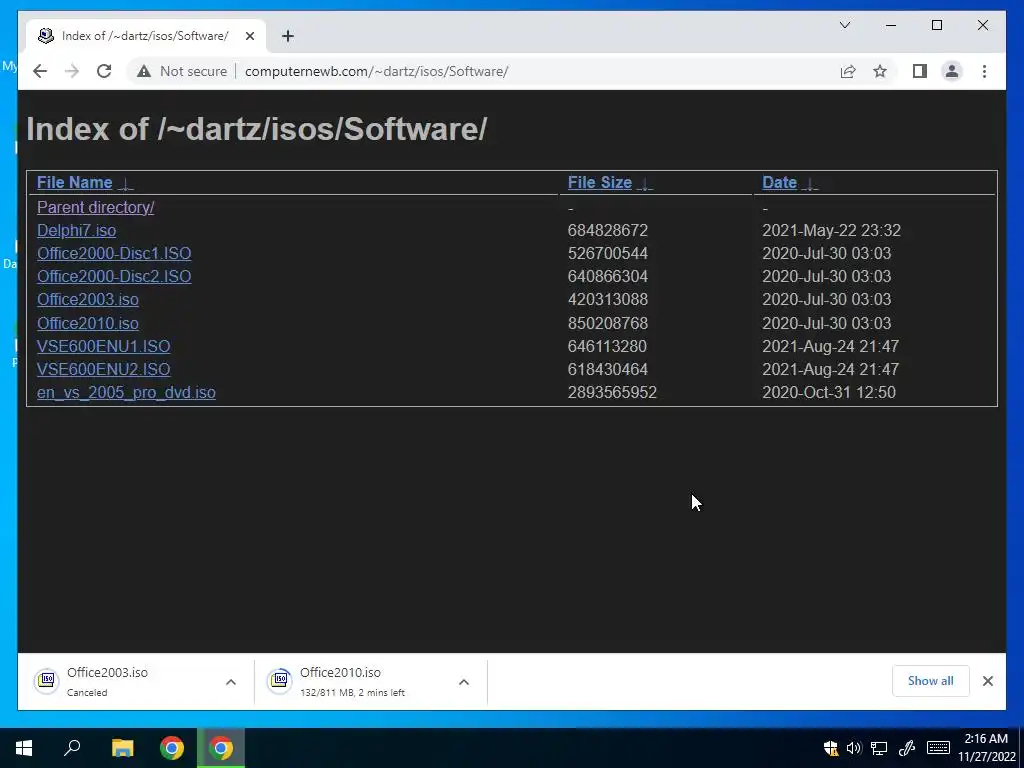Open the touch keyboard from tray
Screen dimensions: 1024x768
tap(938, 748)
